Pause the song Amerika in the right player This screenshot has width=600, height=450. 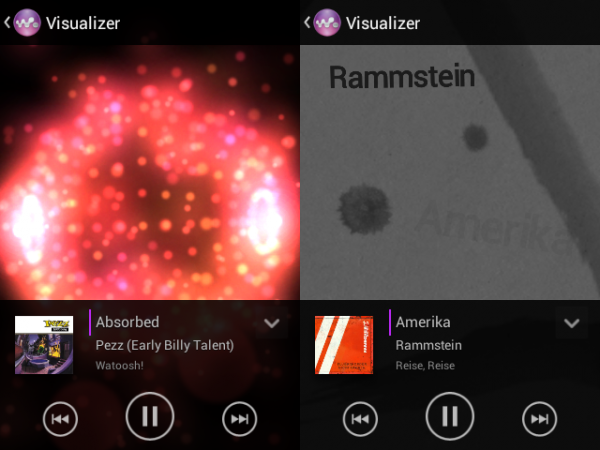click(450, 416)
